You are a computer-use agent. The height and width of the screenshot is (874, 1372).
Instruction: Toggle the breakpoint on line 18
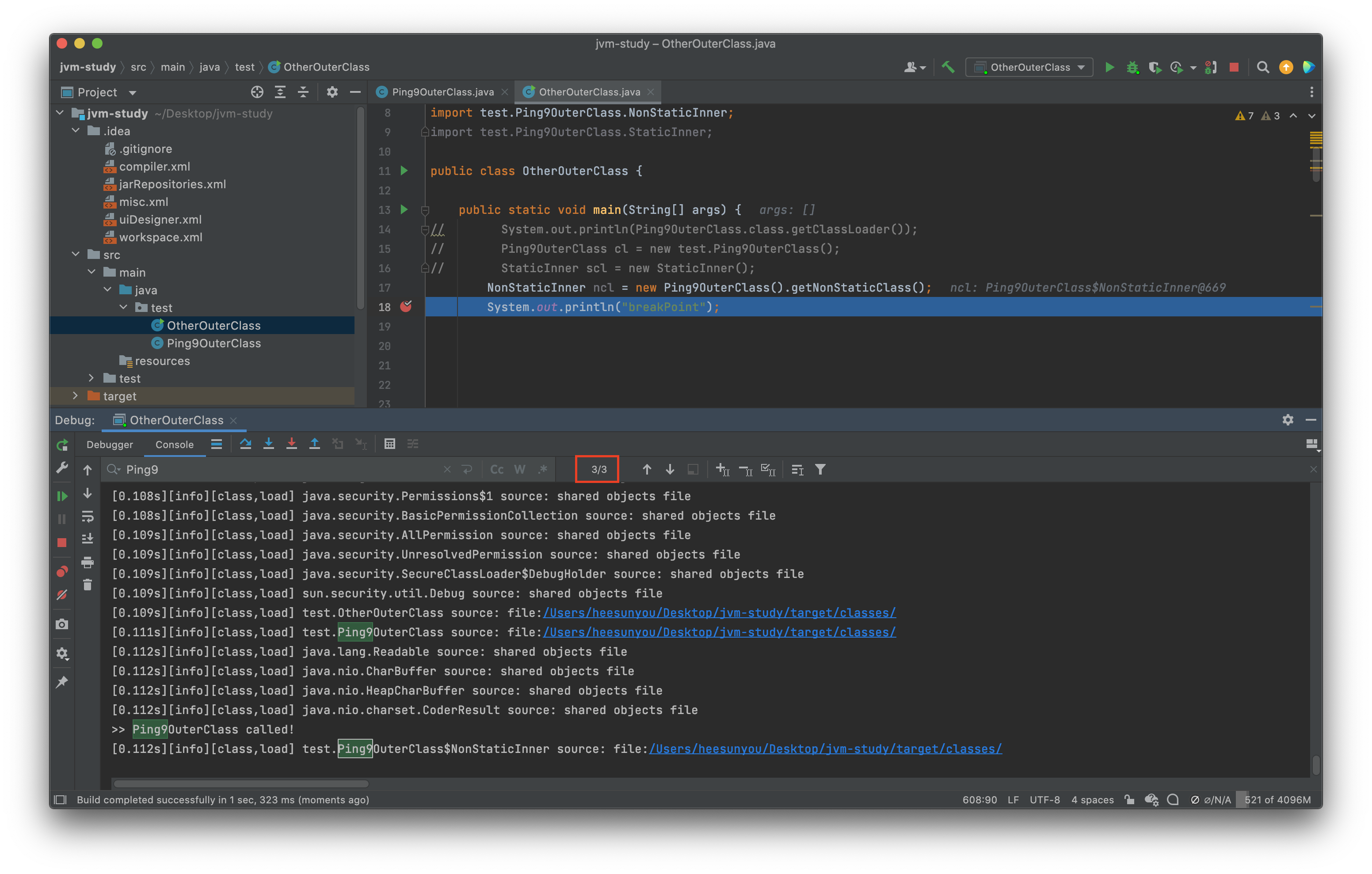pyautogui.click(x=406, y=307)
